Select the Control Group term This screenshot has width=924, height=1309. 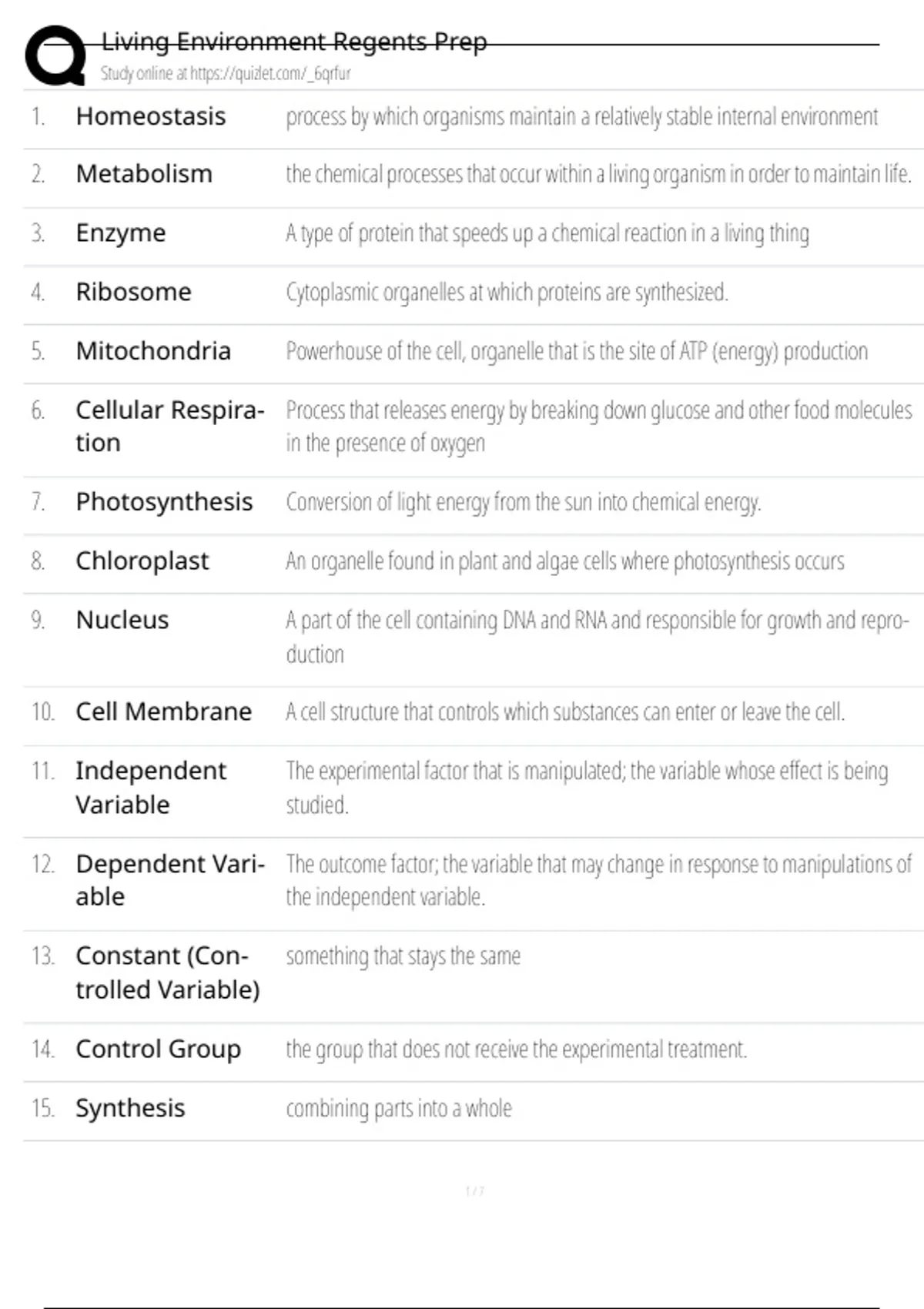pos(158,1049)
